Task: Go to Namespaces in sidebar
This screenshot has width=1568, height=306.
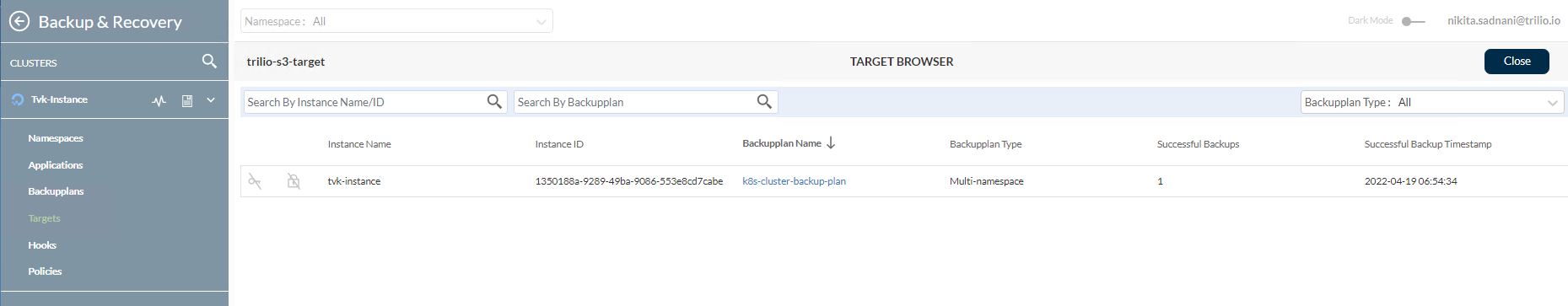Action: [x=56, y=138]
